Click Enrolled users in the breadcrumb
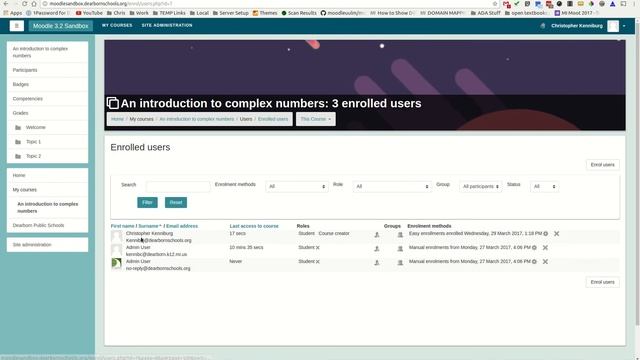Viewport: 640px width, 360px height. point(273,119)
